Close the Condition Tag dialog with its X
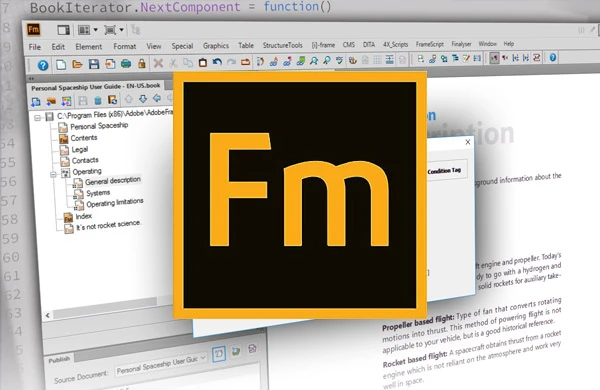 [x=468, y=142]
